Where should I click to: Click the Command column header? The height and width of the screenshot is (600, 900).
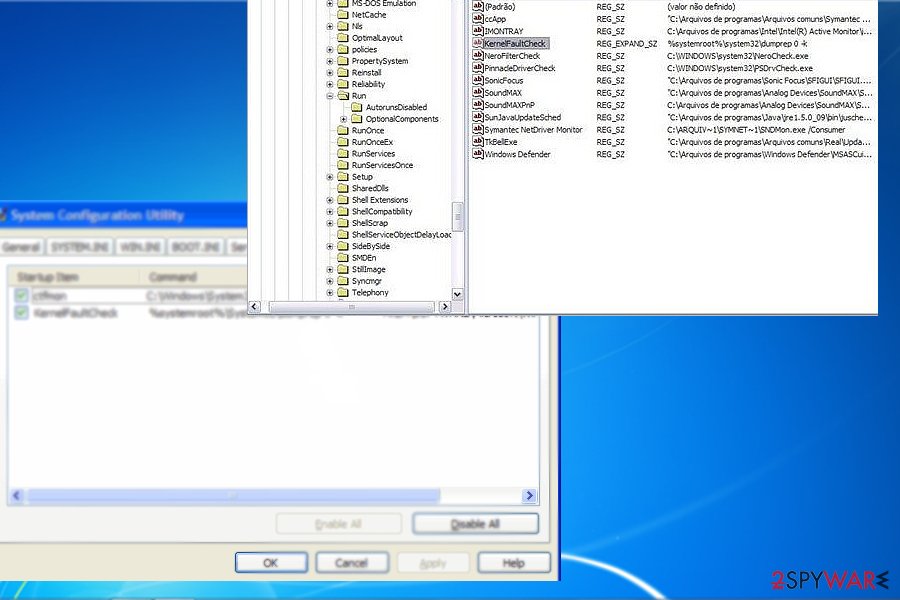point(193,277)
